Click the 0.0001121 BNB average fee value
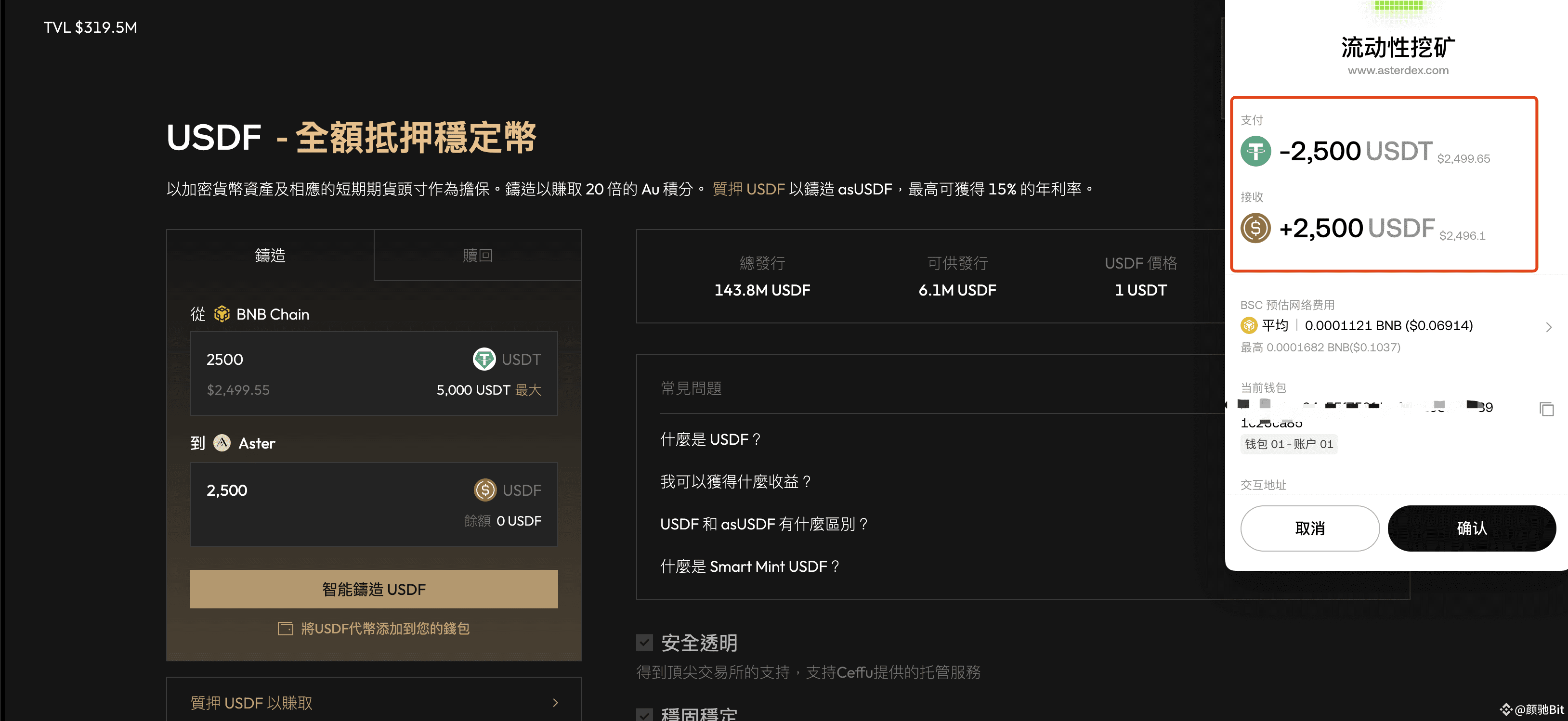Image resolution: width=1568 pixels, height=721 pixels. (x=1388, y=325)
